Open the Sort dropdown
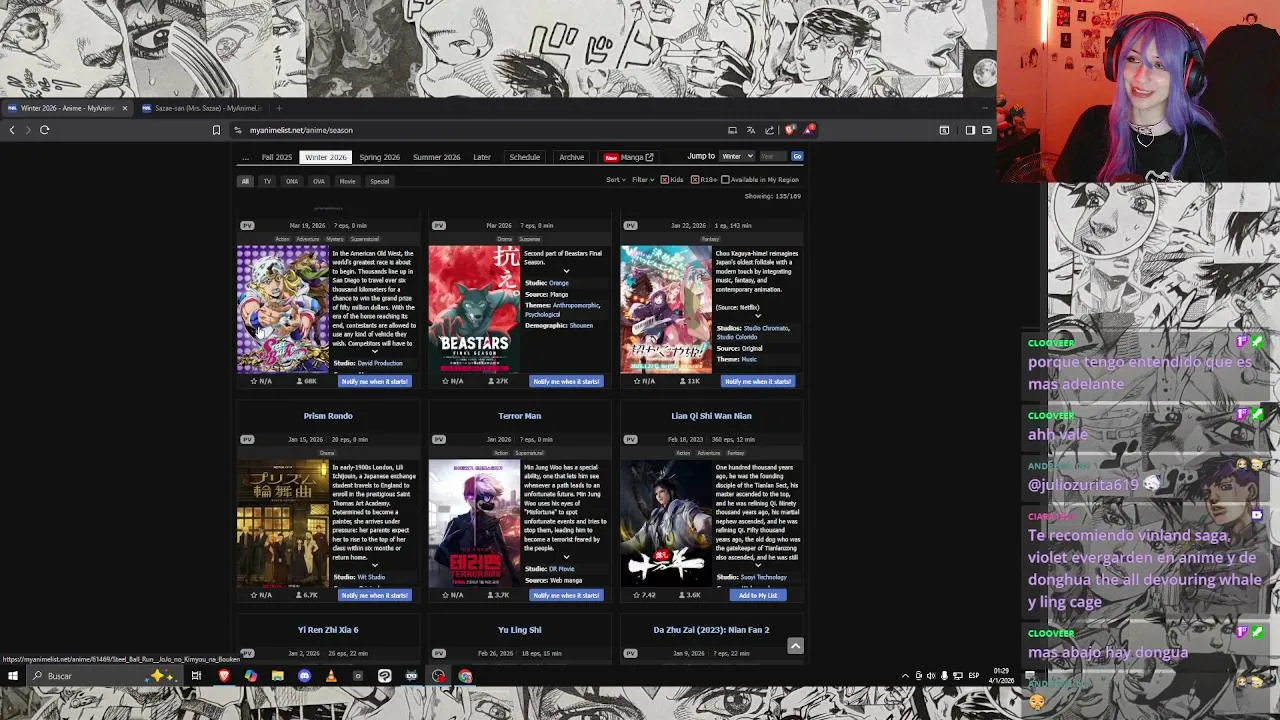Screen dimensions: 1280x720 (615, 180)
